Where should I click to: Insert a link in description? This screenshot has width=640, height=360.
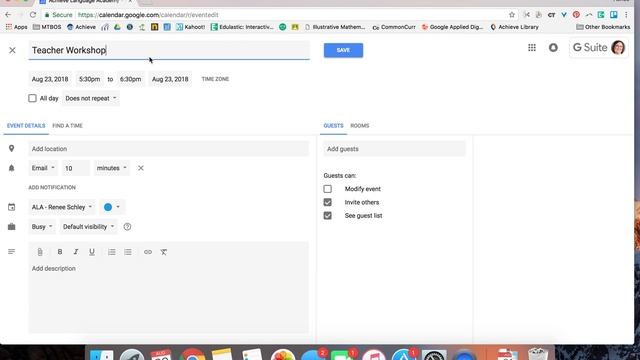(x=148, y=252)
